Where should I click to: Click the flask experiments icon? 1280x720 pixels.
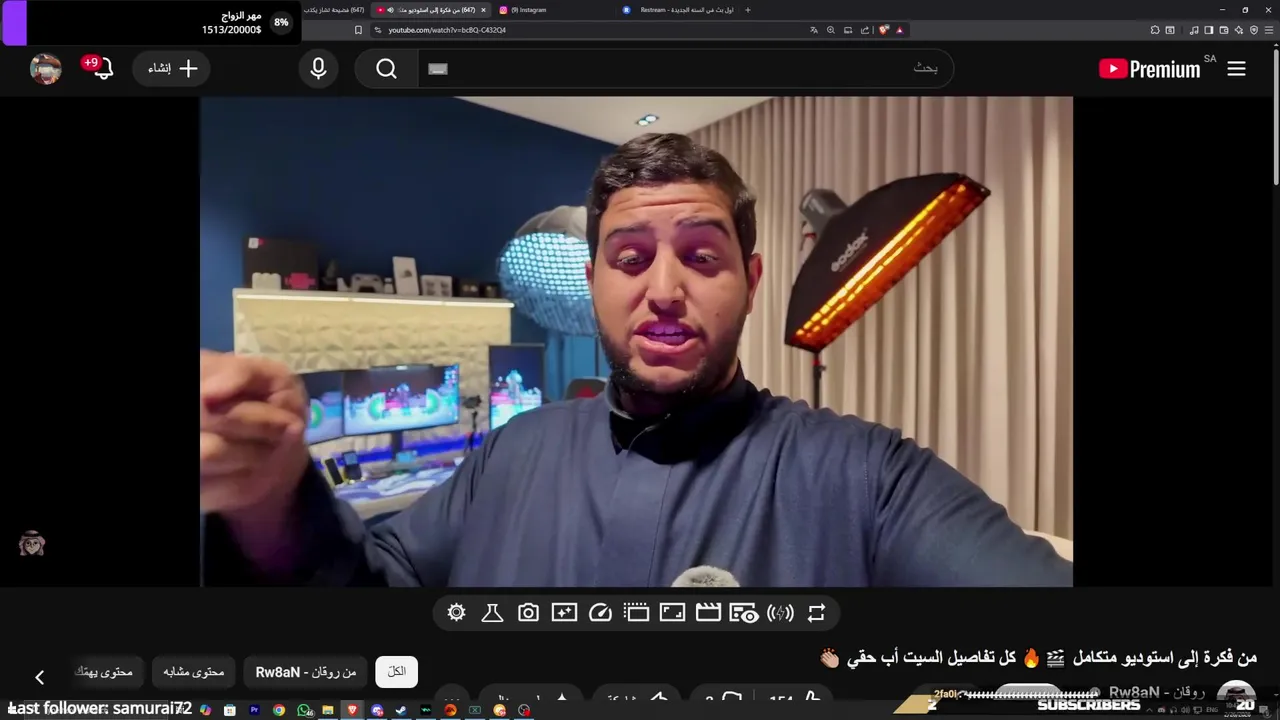click(492, 613)
